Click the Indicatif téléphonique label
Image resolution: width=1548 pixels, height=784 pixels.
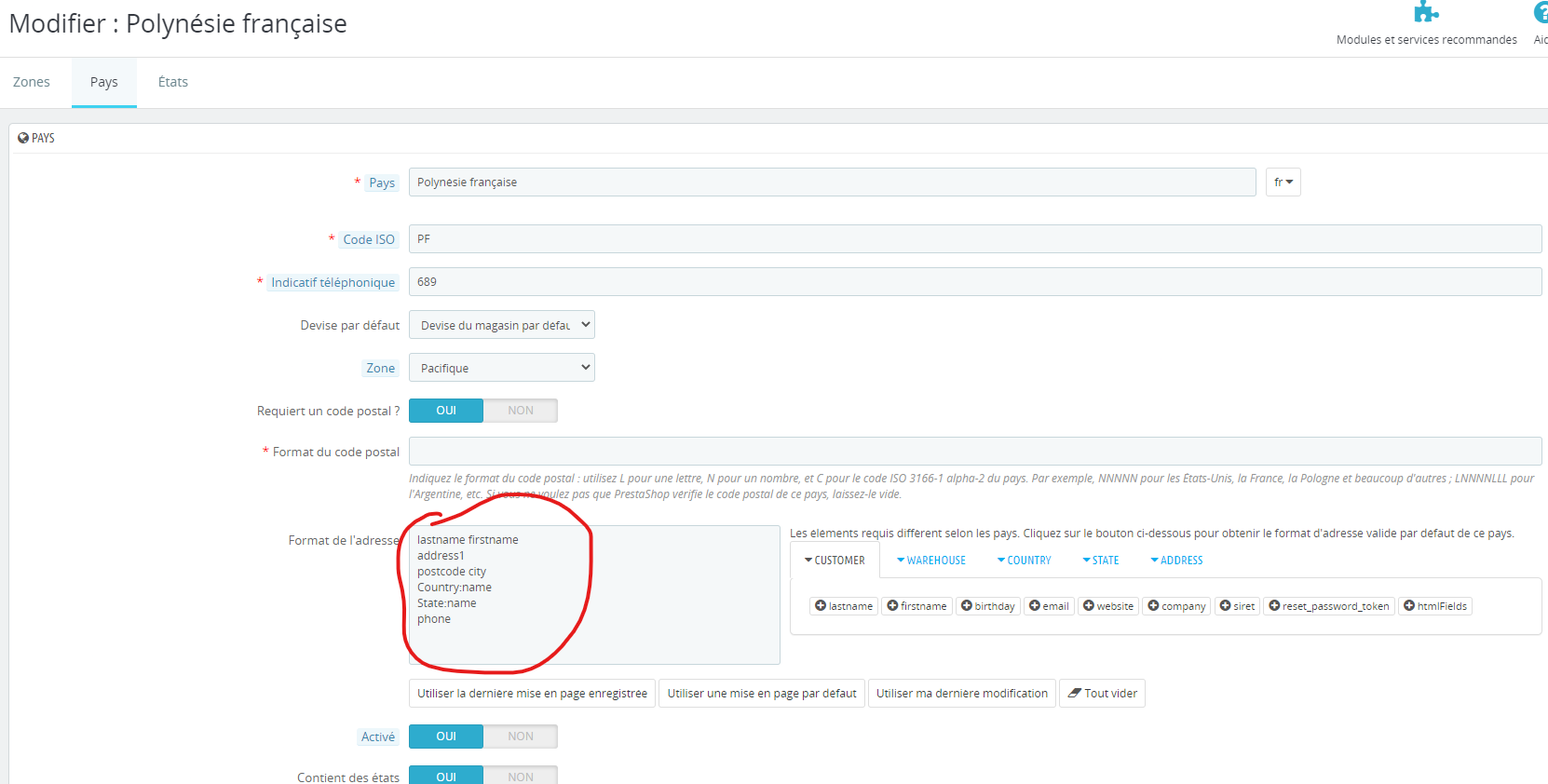[333, 282]
